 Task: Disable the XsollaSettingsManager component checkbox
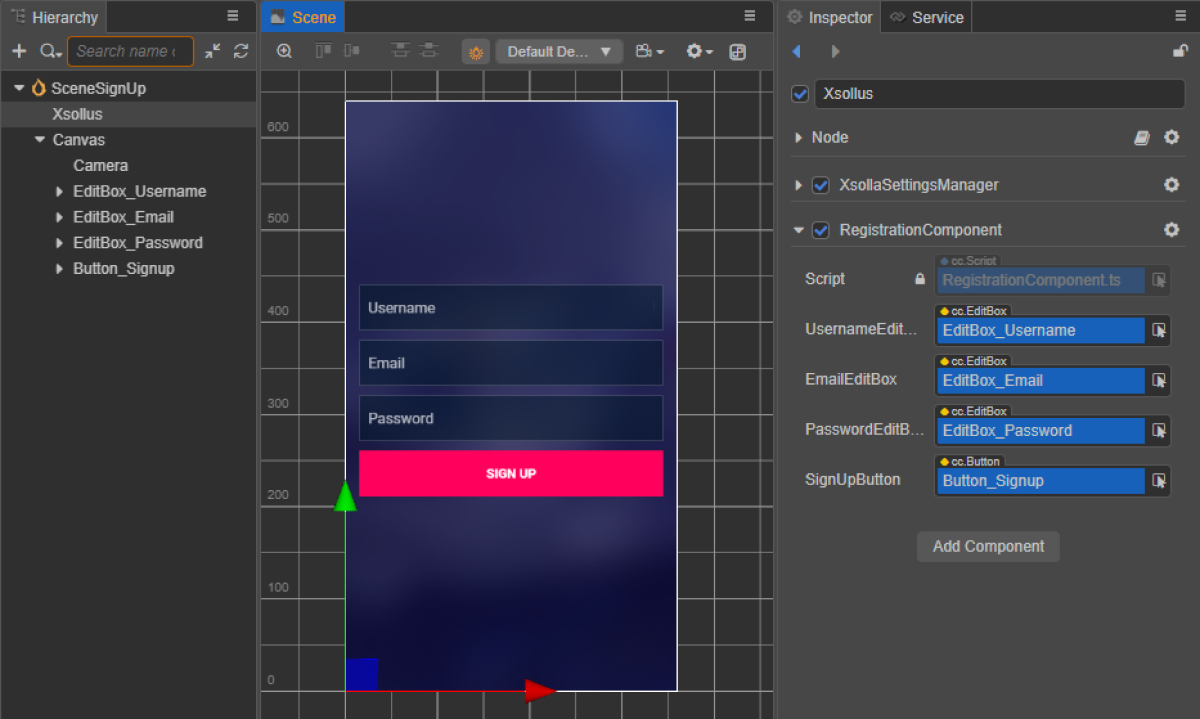coord(821,185)
